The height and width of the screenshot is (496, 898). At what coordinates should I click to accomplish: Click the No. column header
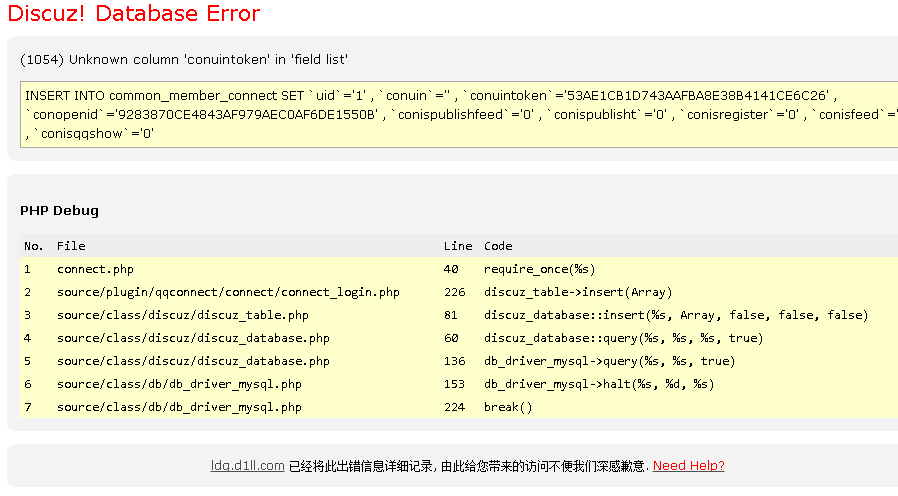click(x=33, y=246)
